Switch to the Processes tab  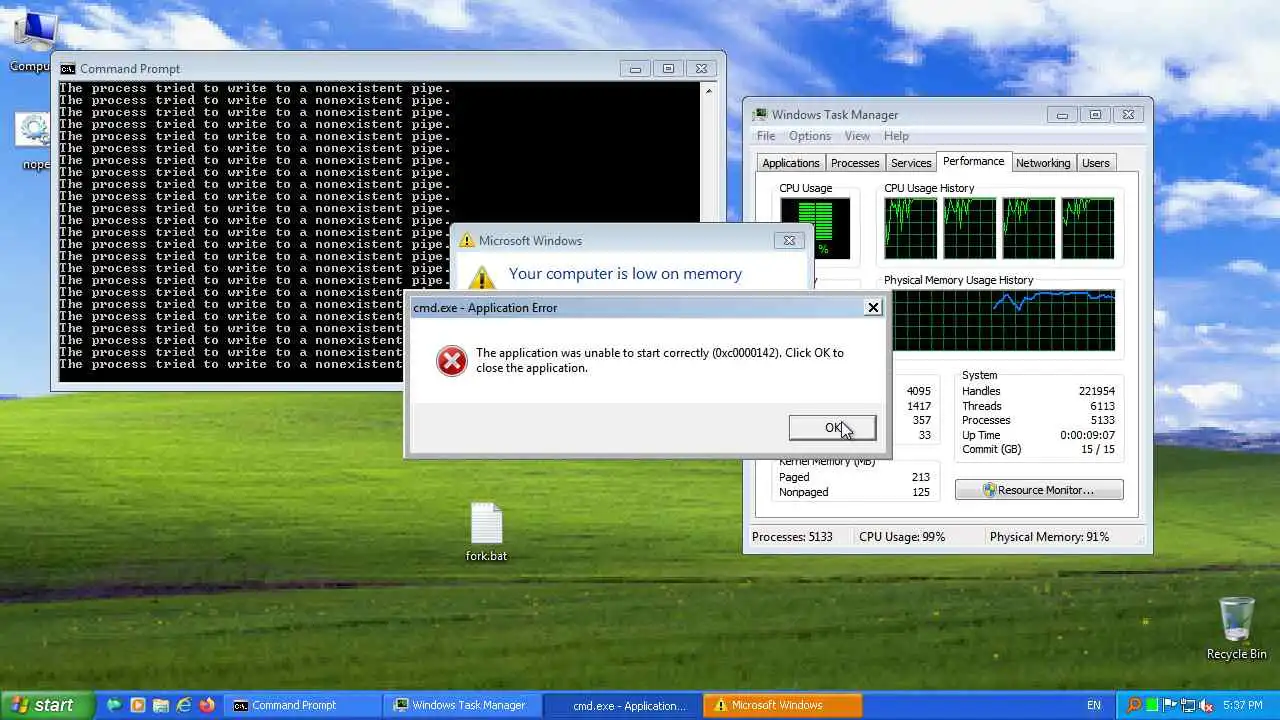pyautogui.click(x=855, y=163)
